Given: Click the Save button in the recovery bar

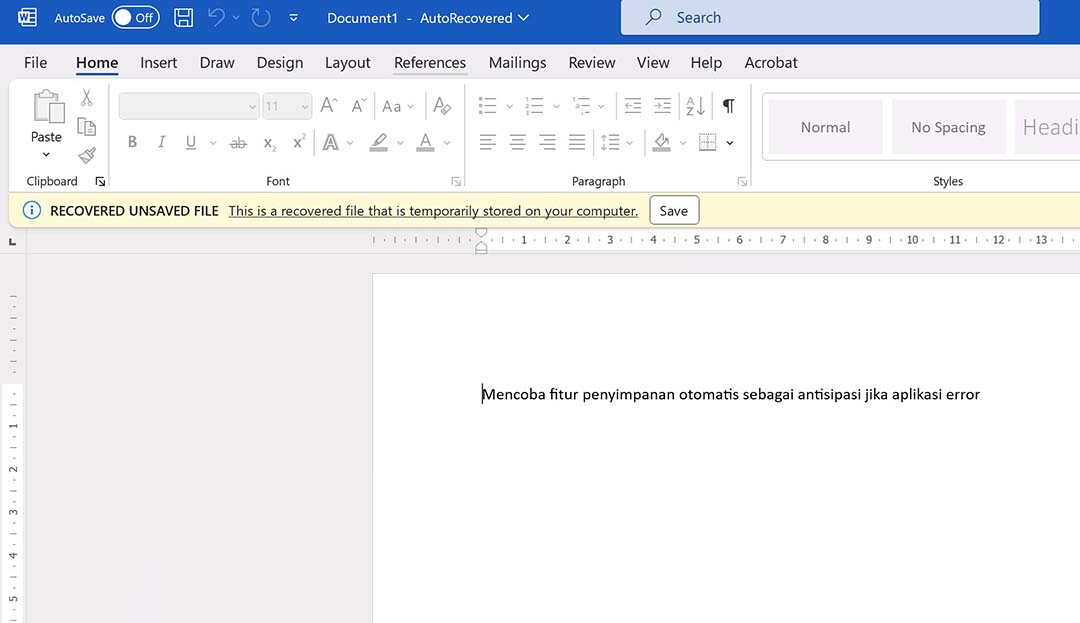Looking at the screenshot, I should pyautogui.click(x=673, y=210).
